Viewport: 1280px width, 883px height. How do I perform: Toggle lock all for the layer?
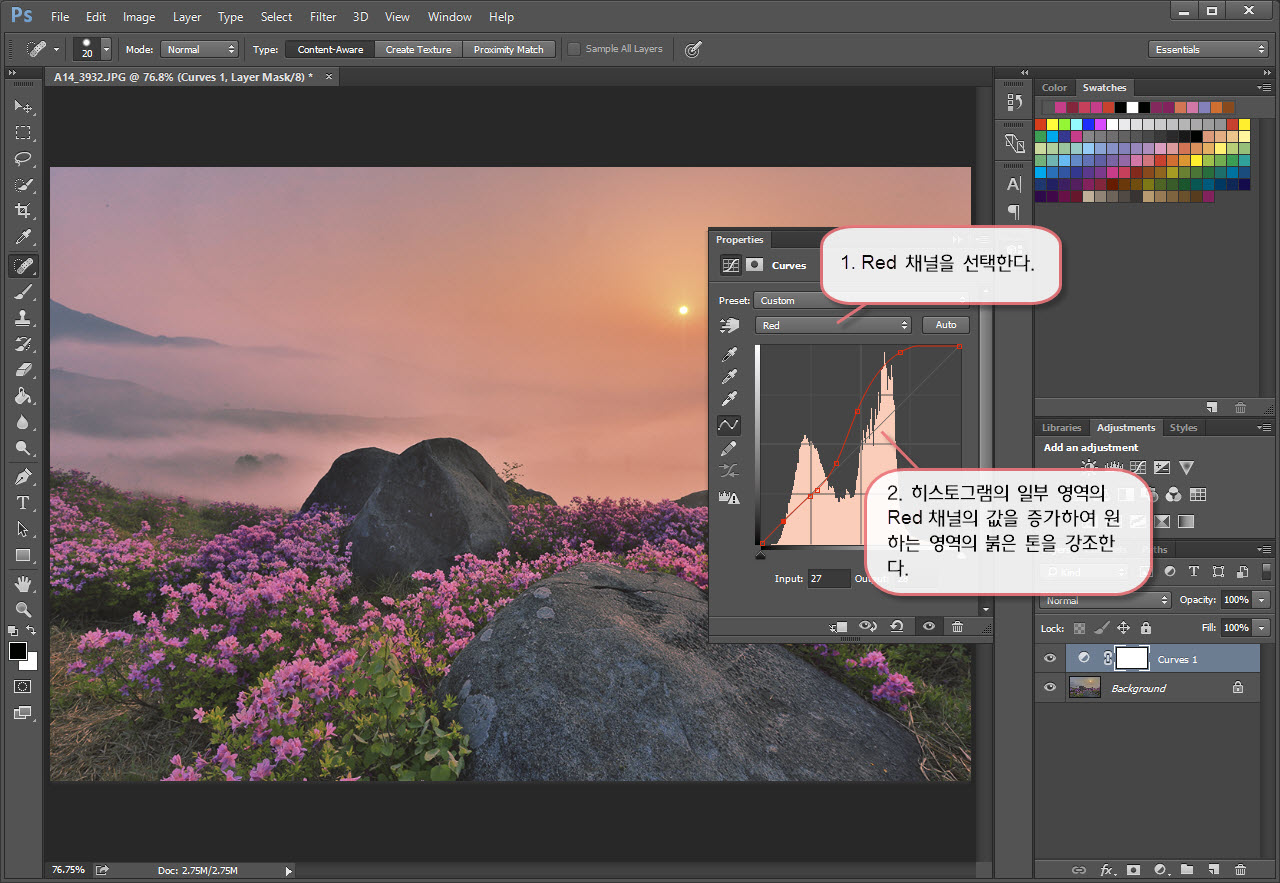point(1145,628)
